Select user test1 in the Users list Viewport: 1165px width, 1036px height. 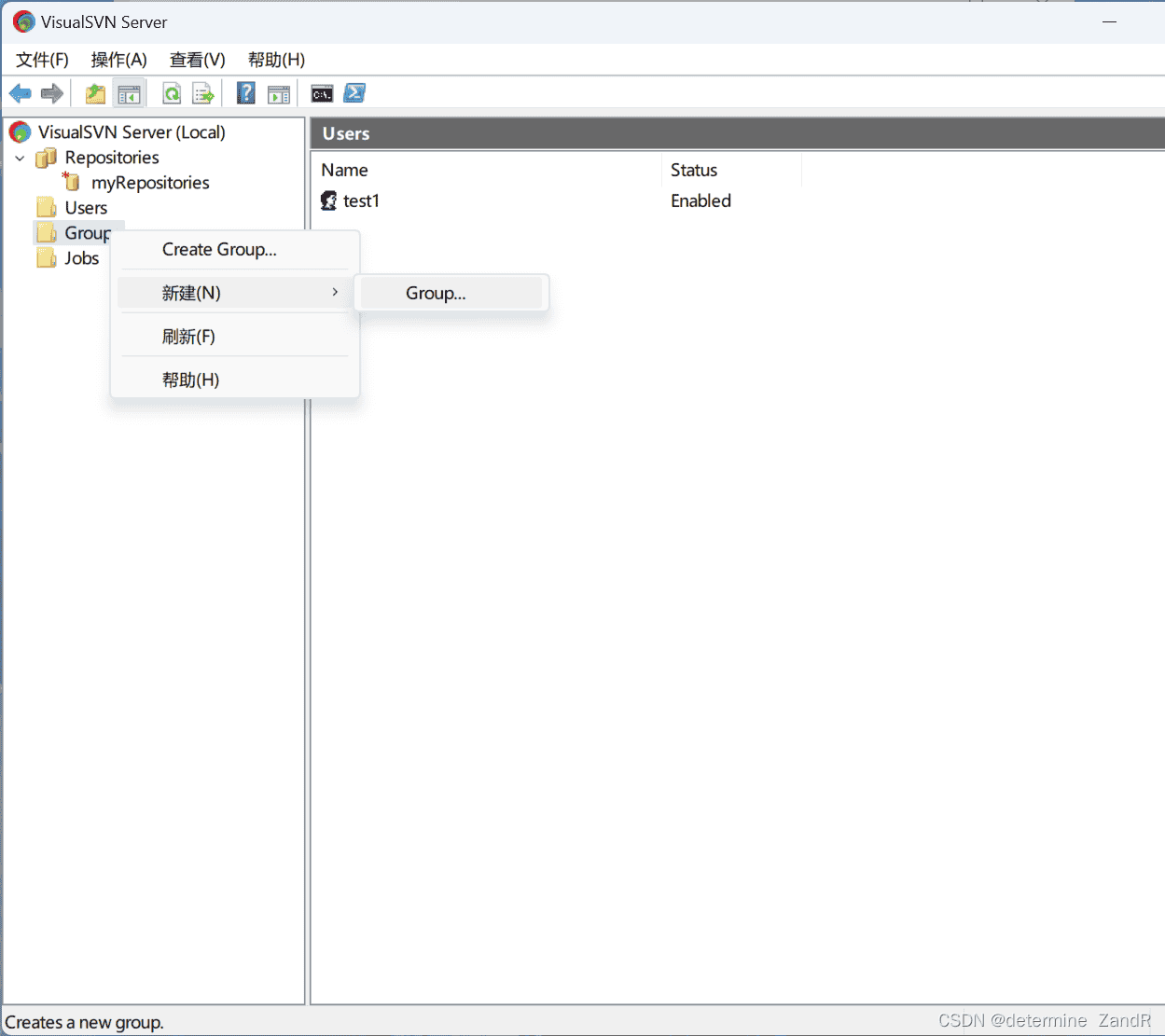coord(360,200)
